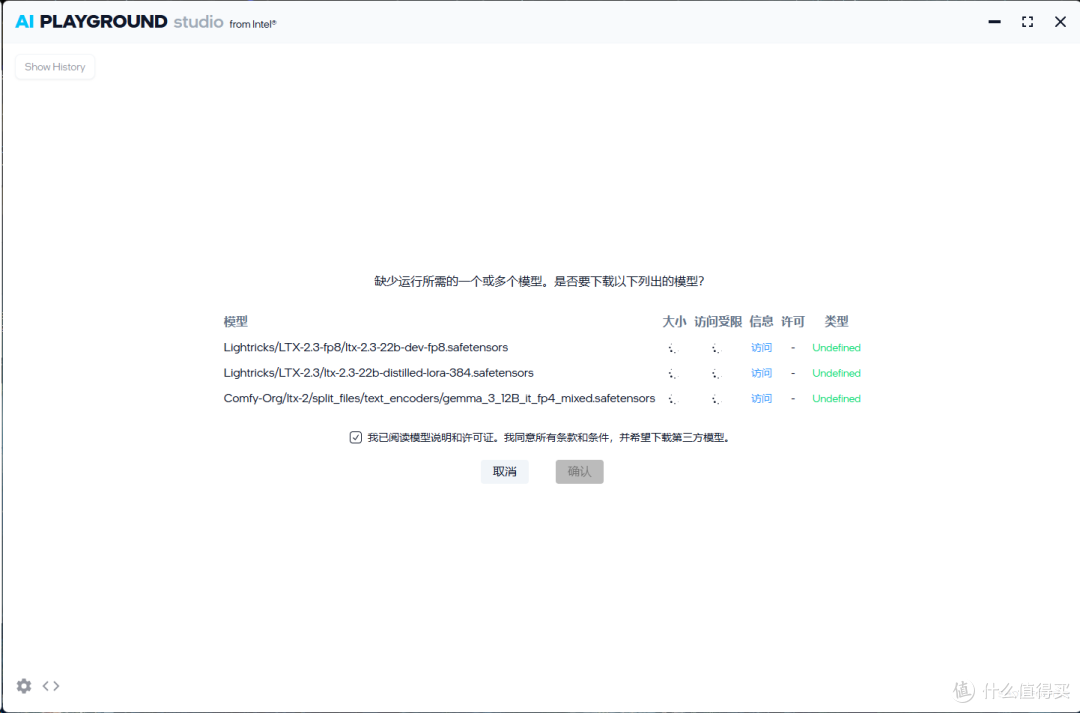Click the missing models prompt message
This screenshot has width=1080, height=713.
[x=539, y=281]
